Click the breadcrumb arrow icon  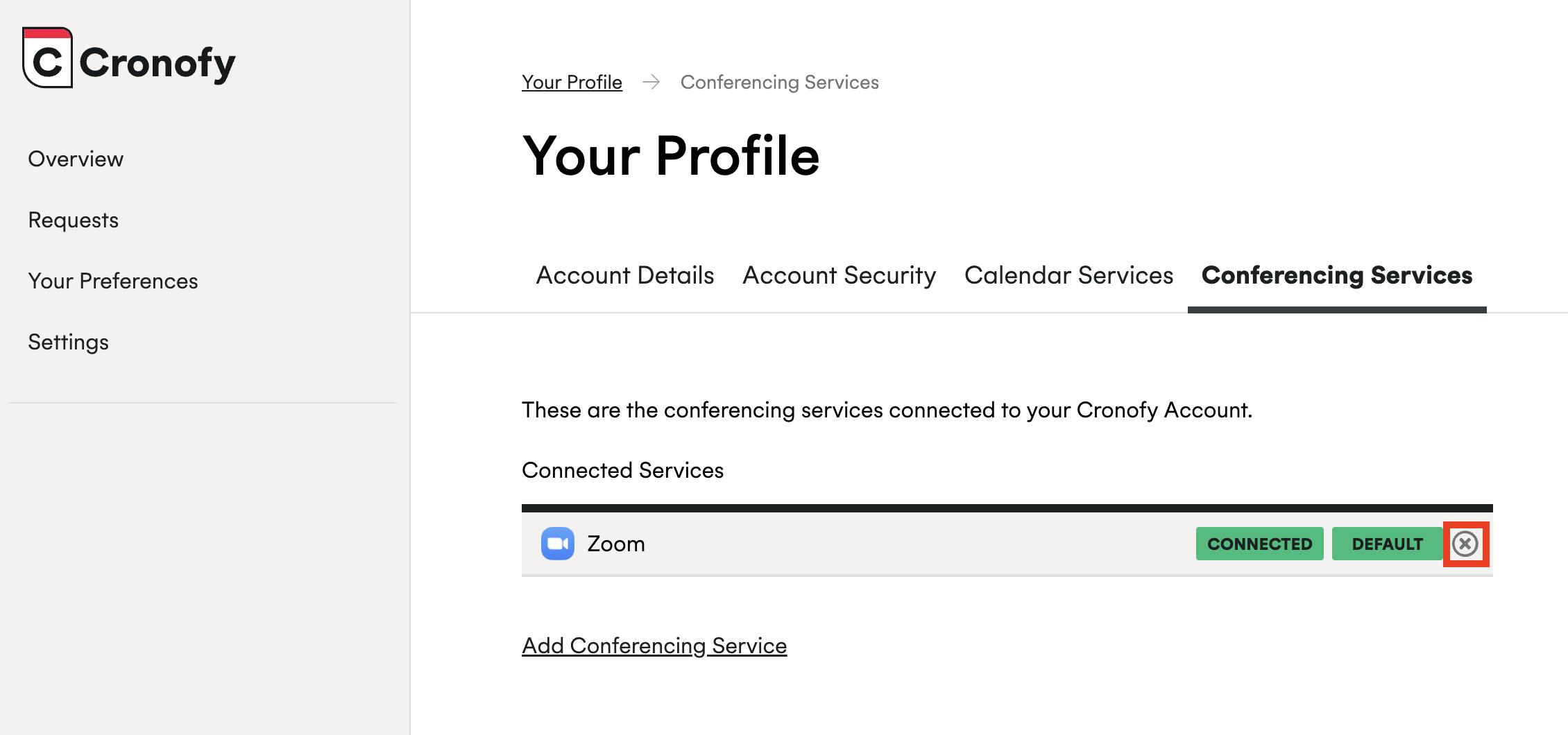[651, 83]
